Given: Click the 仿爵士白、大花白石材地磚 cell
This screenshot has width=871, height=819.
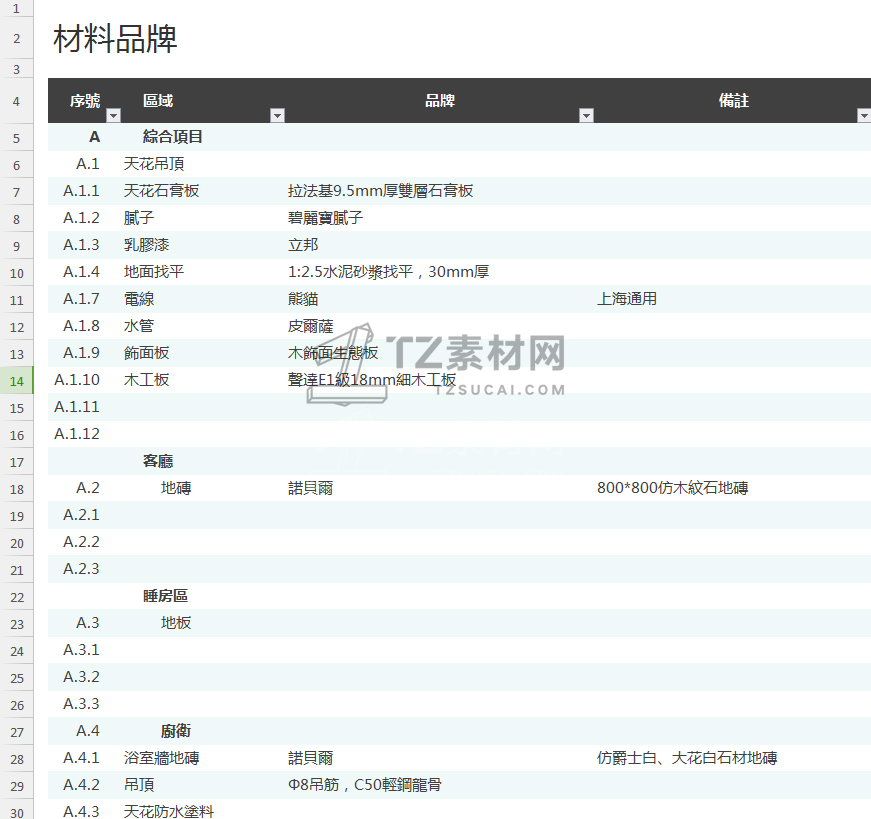Looking at the screenshot, I should [x=687, y=758].
